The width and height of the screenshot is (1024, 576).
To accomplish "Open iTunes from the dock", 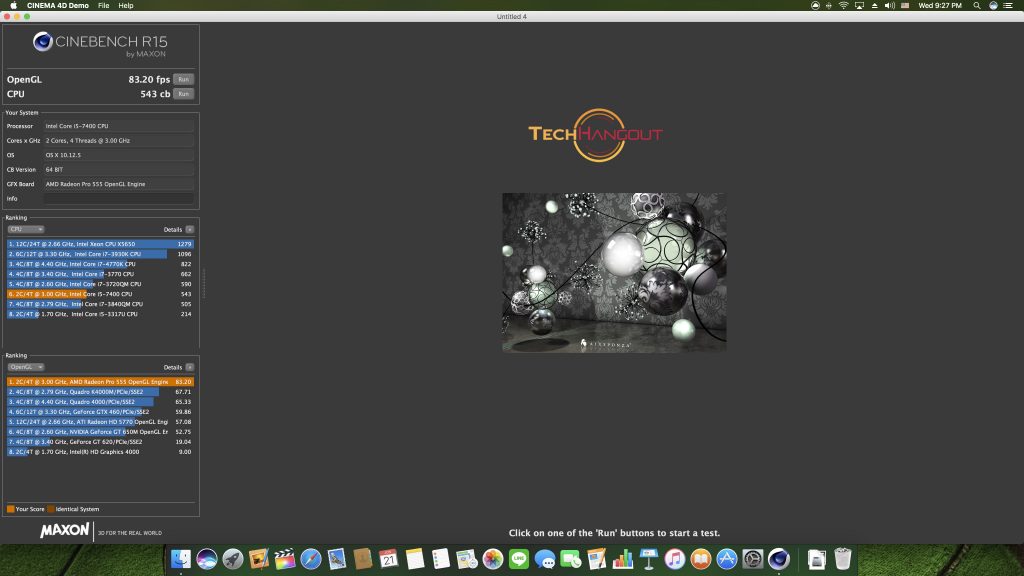I will [675, 559].
